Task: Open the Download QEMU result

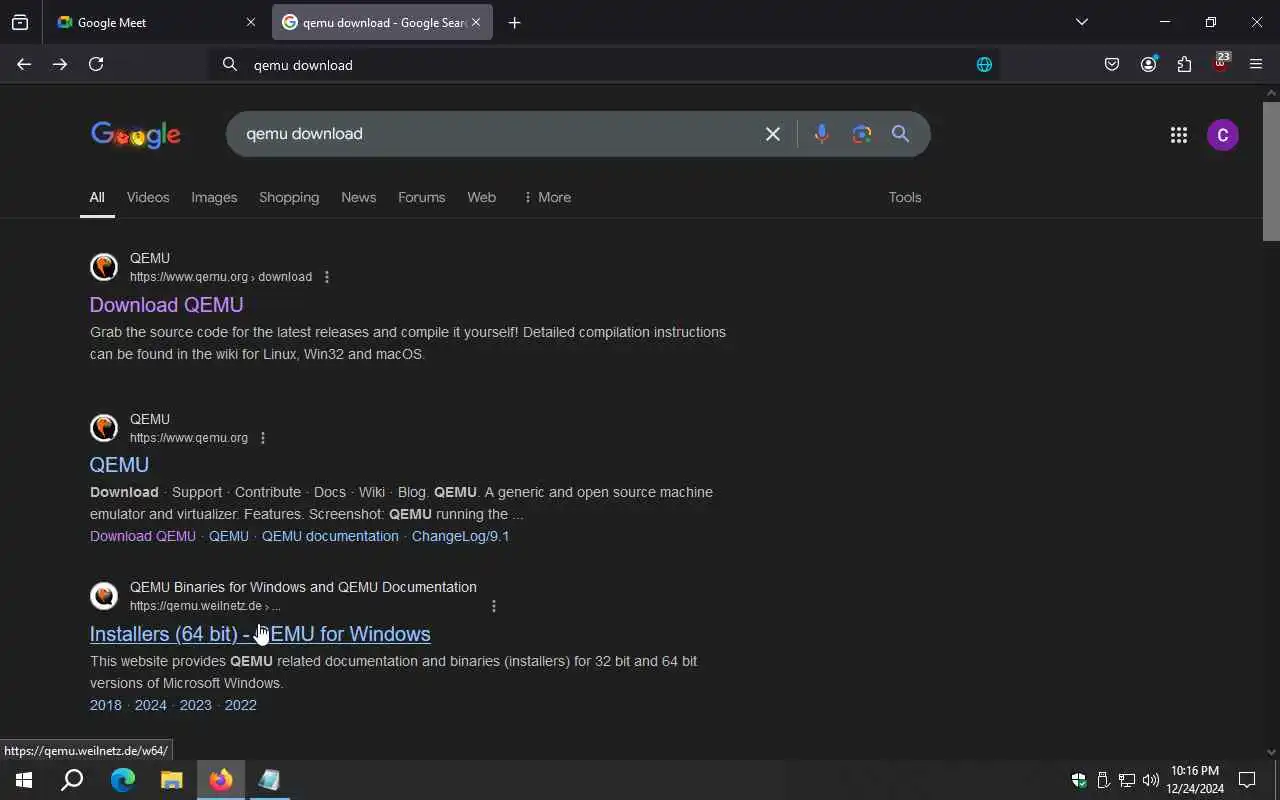Action: click(x=166, y=305)
